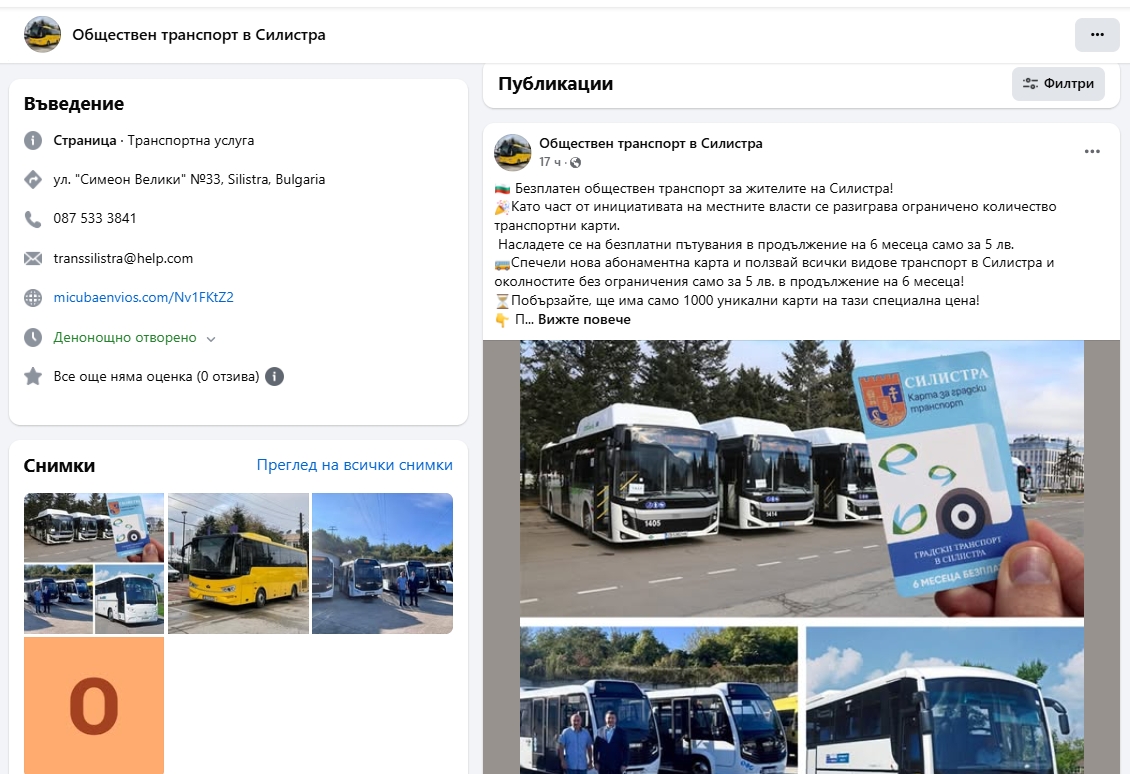Open the post's three-dot options menu
This screenshot has height=774, width=1130.
click(x=1092, y=151)
